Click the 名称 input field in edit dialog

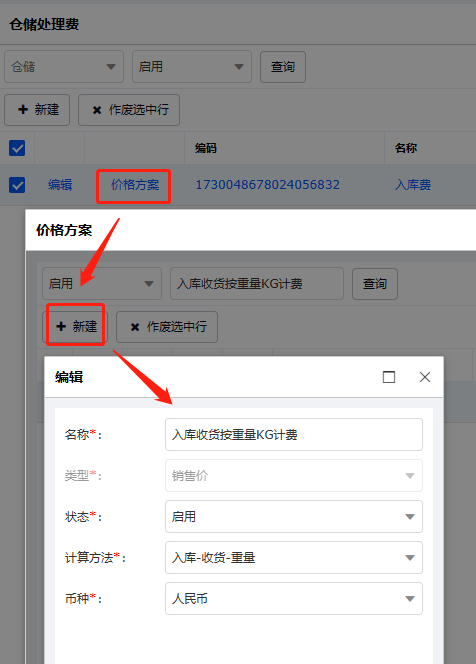(294, 434)
